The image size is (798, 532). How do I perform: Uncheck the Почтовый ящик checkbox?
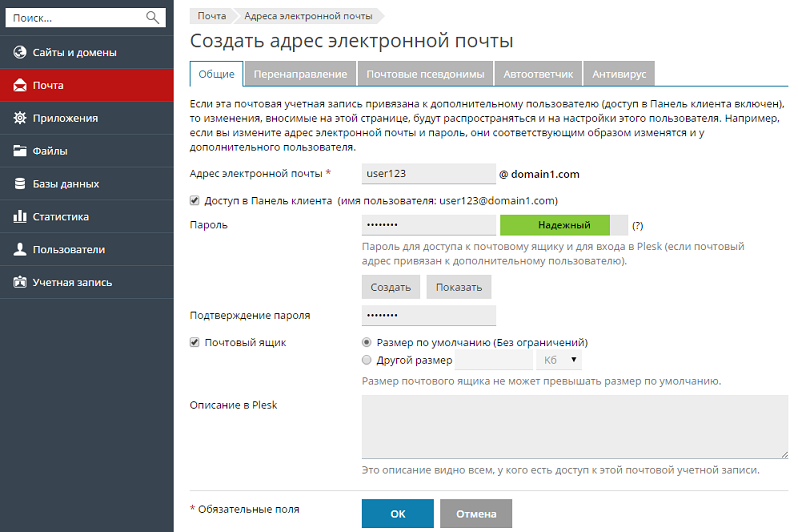[195, 342]
